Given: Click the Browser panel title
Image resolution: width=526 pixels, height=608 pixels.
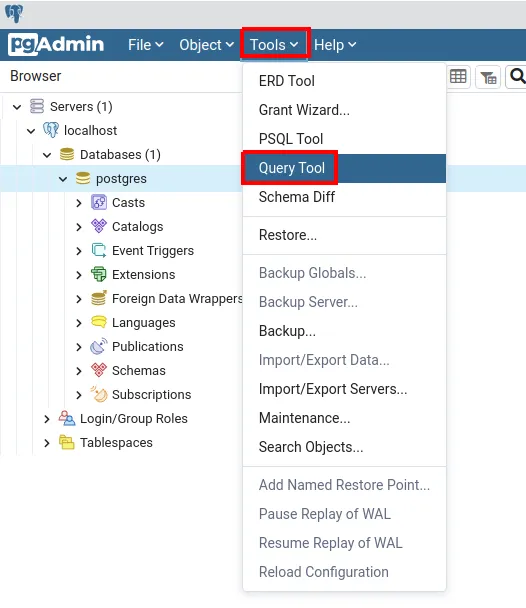Looking at the screenshot, I should click(36, 76).
